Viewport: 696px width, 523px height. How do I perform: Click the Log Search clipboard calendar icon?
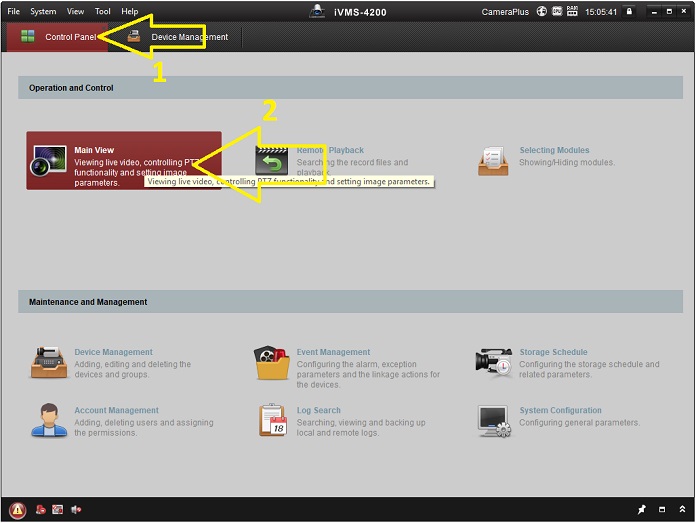tap(273, 420)
